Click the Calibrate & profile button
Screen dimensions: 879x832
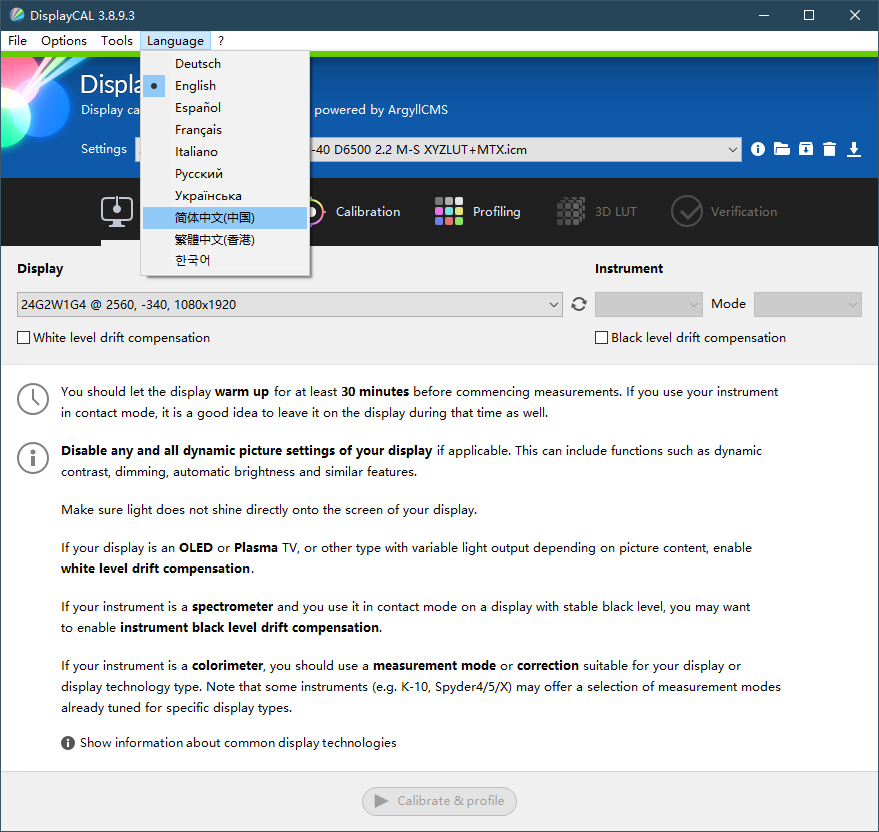(440, 801)
